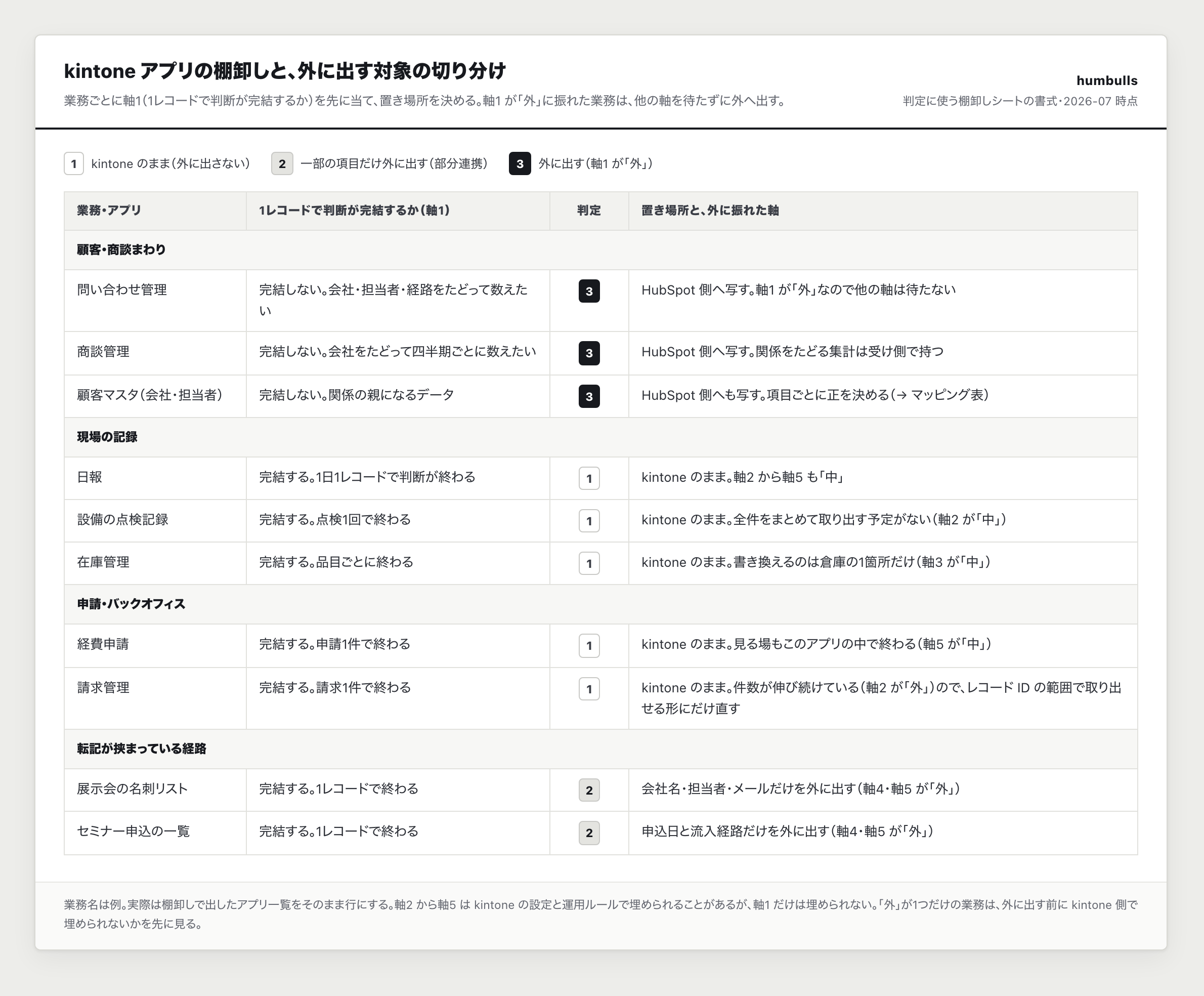Screen dimensions: 1204x996
Task: Click '完結しない。関係の親になるデータ' cell
Action: coord(398,396)
